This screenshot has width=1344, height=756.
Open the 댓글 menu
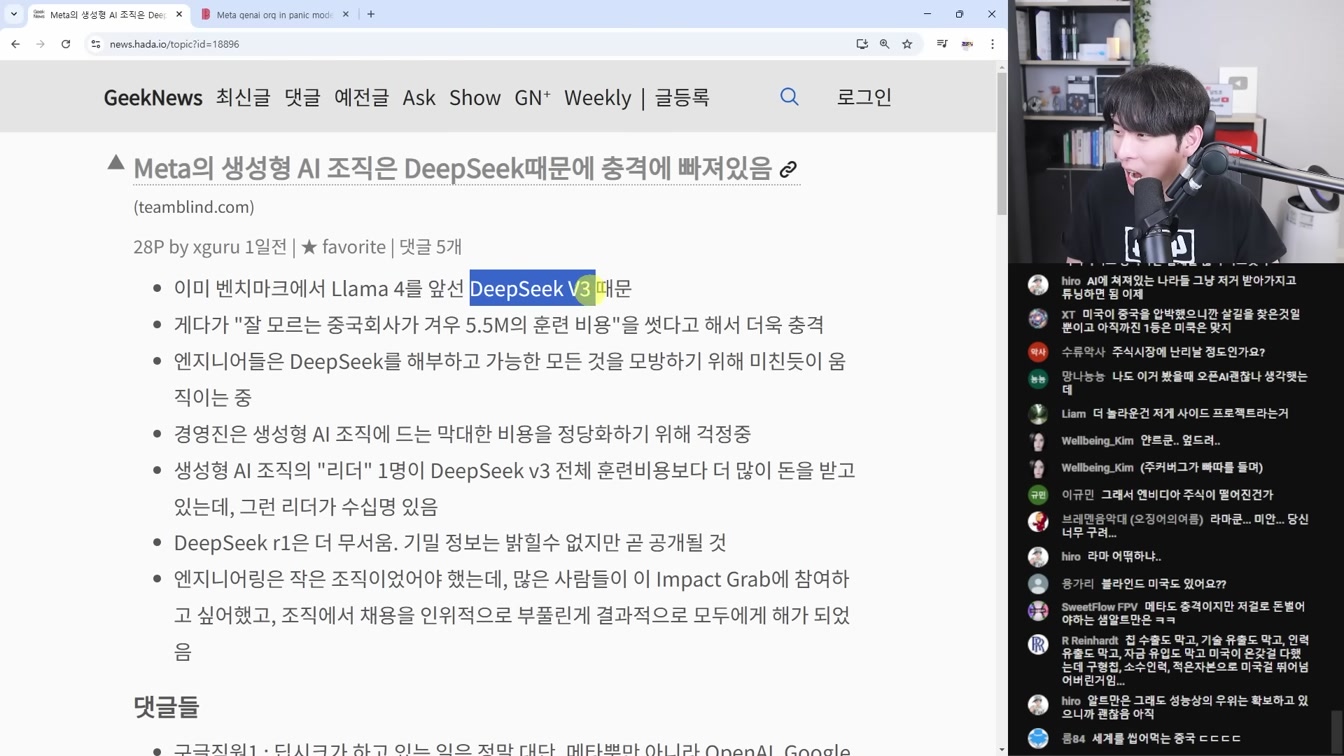[302, 97]
